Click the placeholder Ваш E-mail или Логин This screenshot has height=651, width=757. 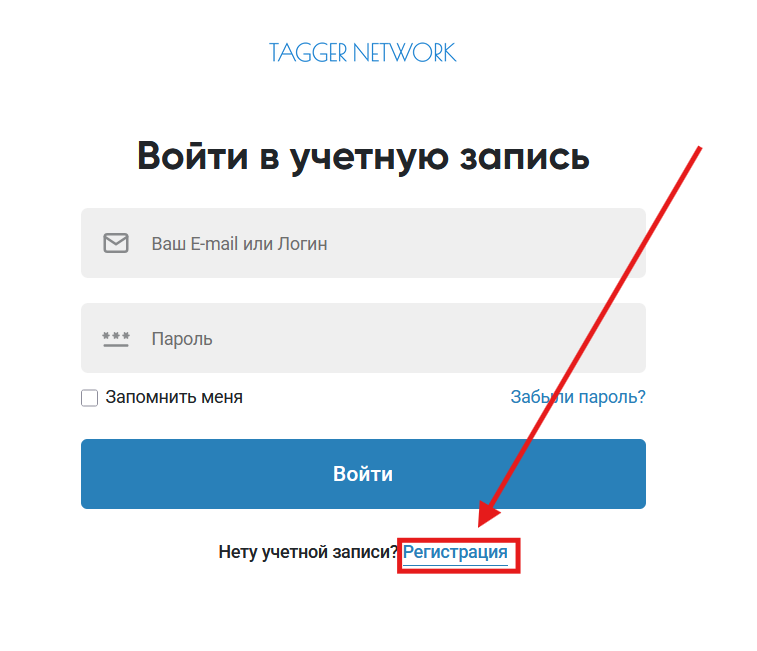239,244
